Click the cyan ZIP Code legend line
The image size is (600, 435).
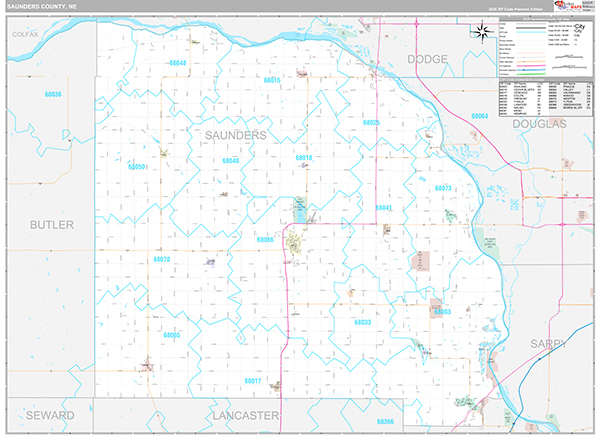[531, 33]
